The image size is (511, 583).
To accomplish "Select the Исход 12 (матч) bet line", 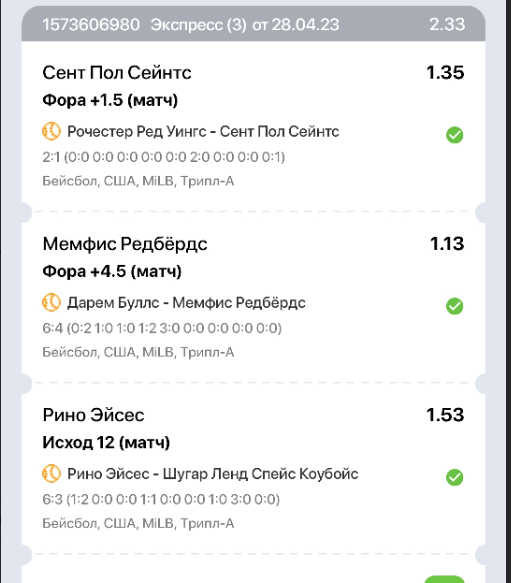I will [x=106, y=443].
